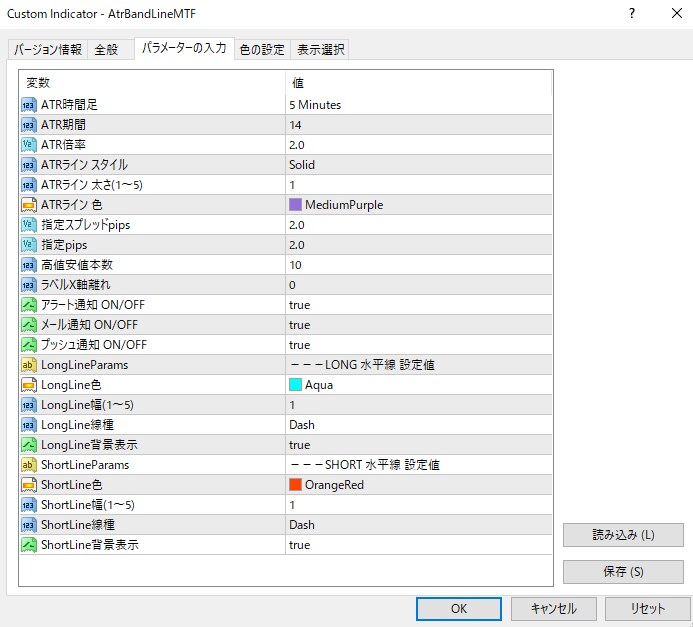Open the Aqua color value list
The width and height of the screenshot is (693, 627).
[419, 385]
